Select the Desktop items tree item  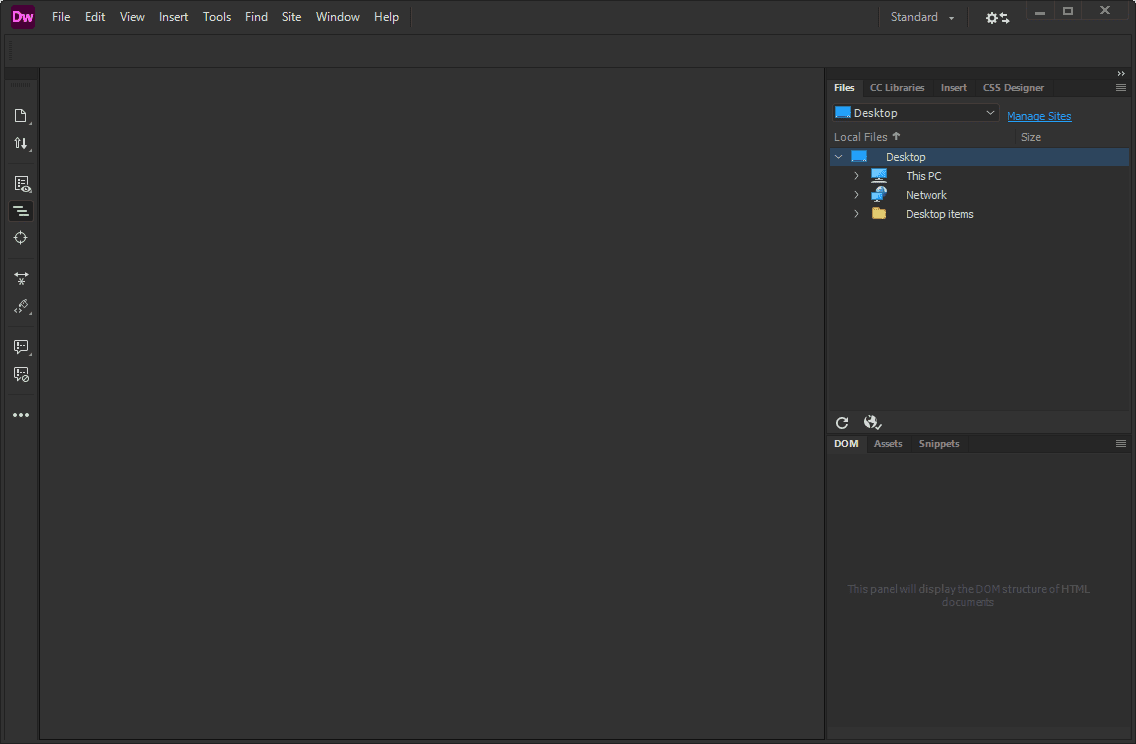[939, 214]
